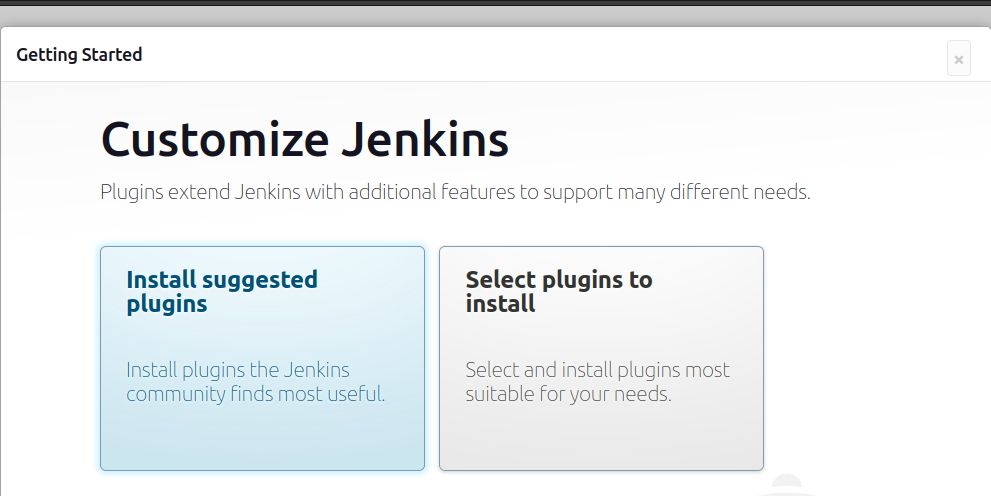Screen dimensions: 991x496
Task: Click the Install suggested plugins card
Action: pyautogui.click(x=262, y=357)
